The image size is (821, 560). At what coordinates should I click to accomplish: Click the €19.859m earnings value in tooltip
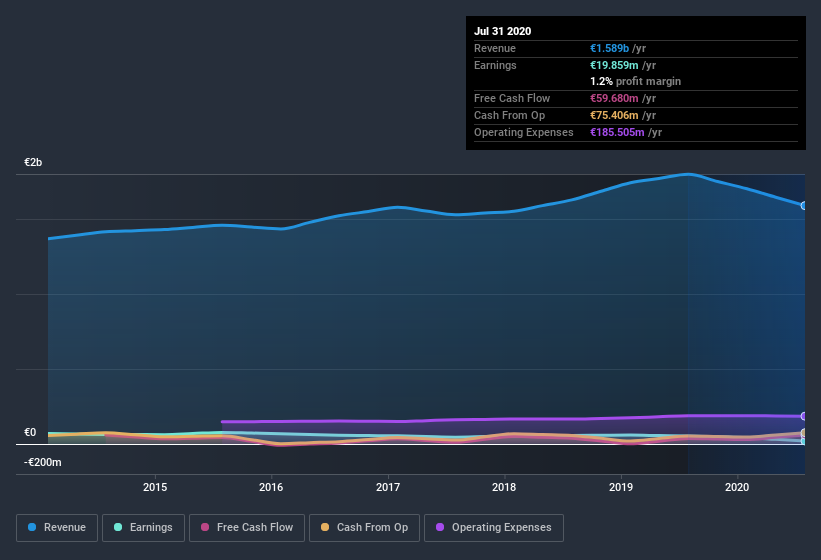tap(614, 65)
